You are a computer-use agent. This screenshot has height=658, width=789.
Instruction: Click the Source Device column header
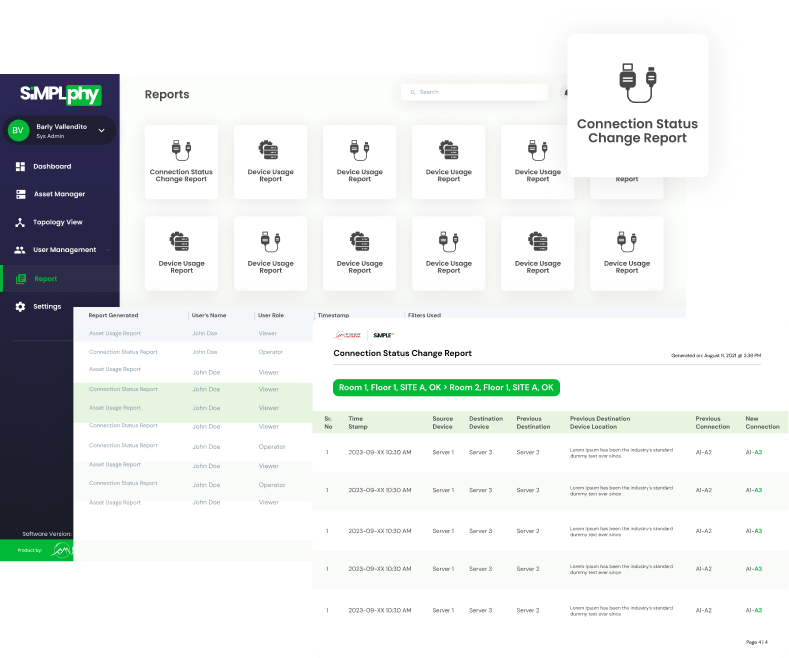(443, 423)
